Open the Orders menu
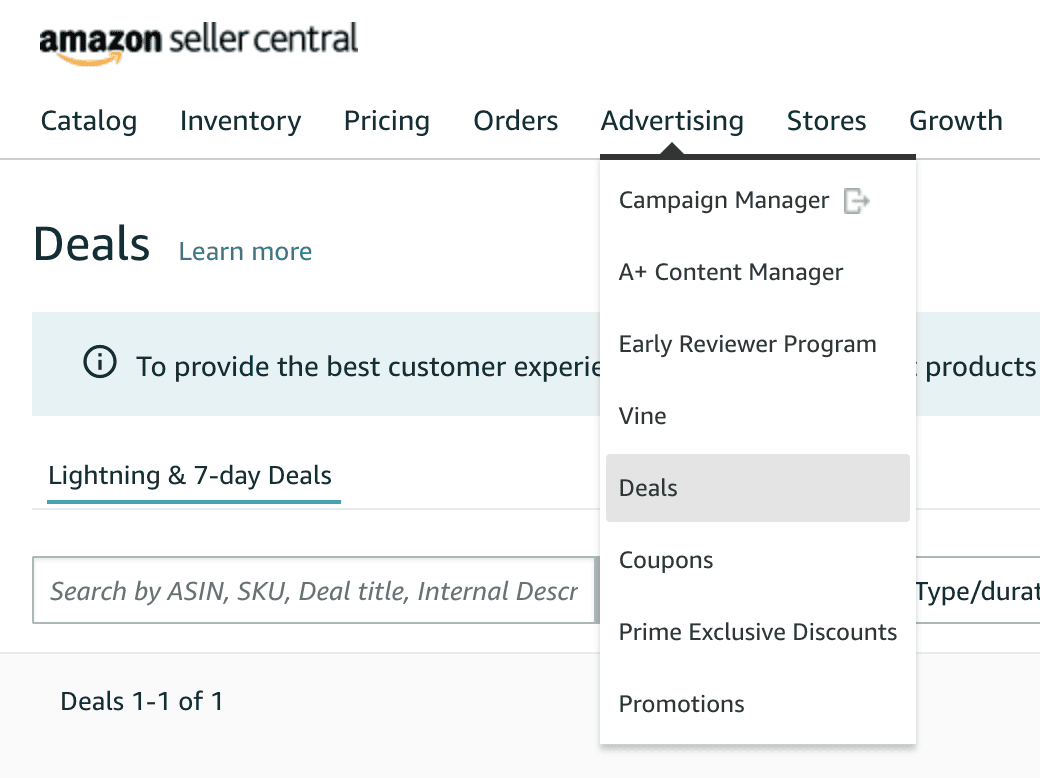Screen dimensions: 1040x778 [515, 121]
